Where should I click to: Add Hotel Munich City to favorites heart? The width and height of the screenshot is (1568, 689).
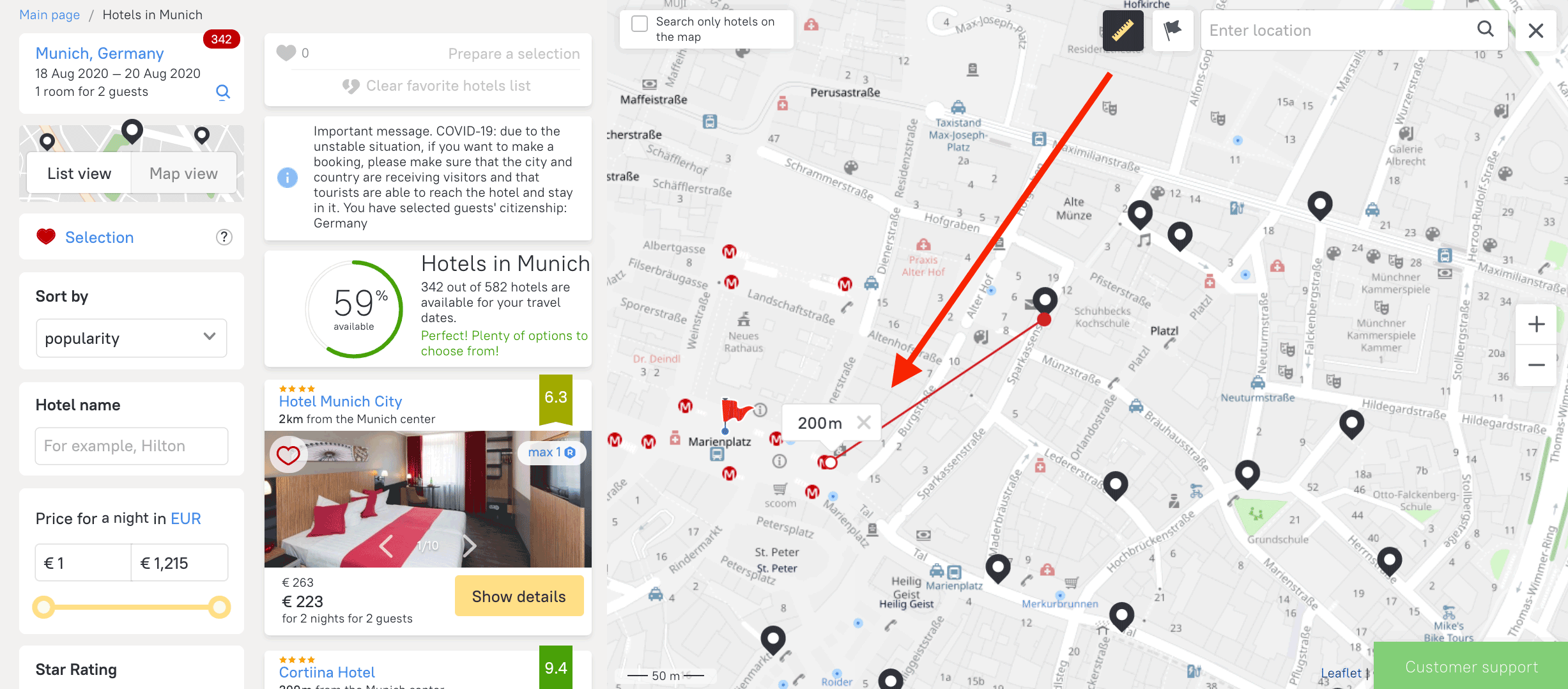(x=288, y=455)
